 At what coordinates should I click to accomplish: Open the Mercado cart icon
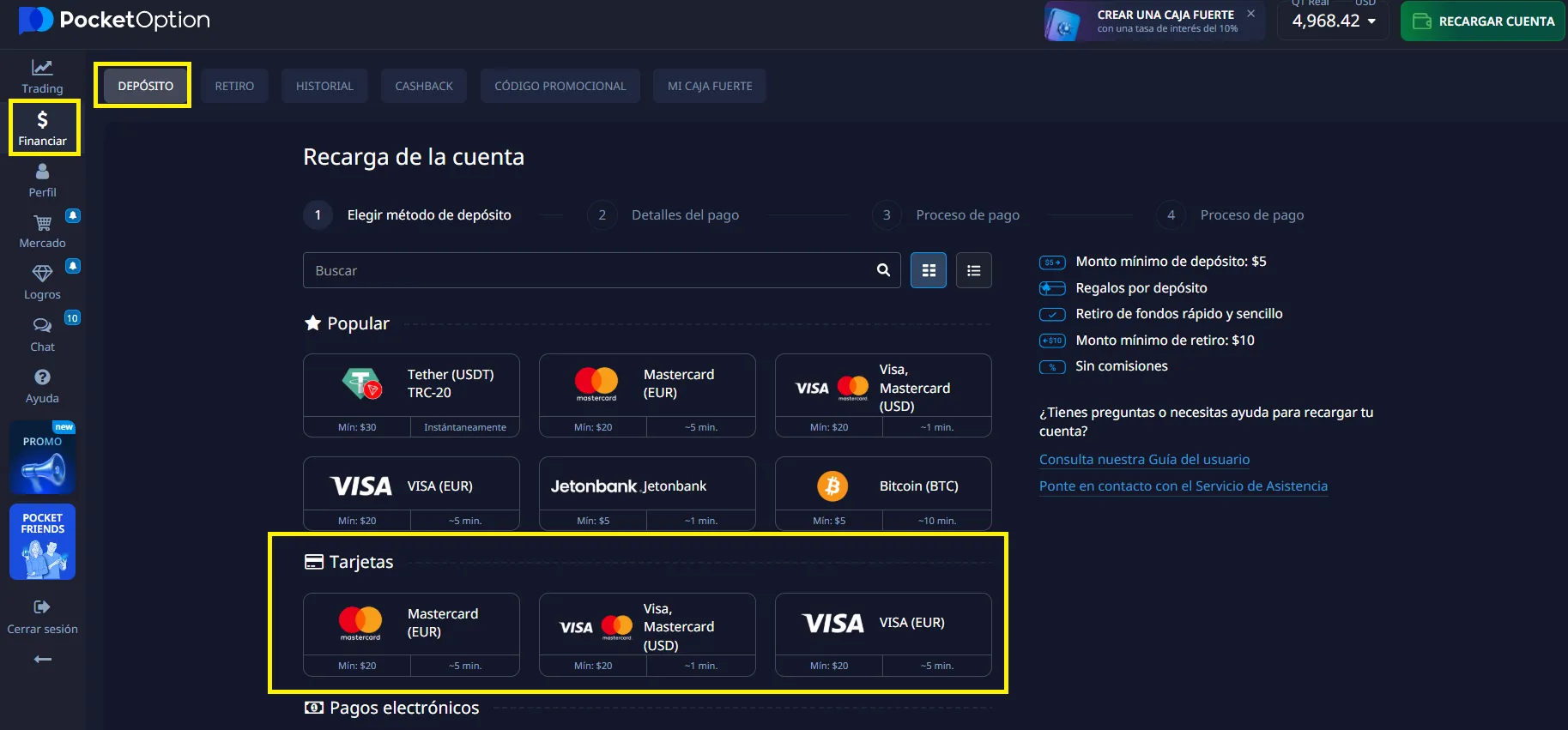click(42, 223)
